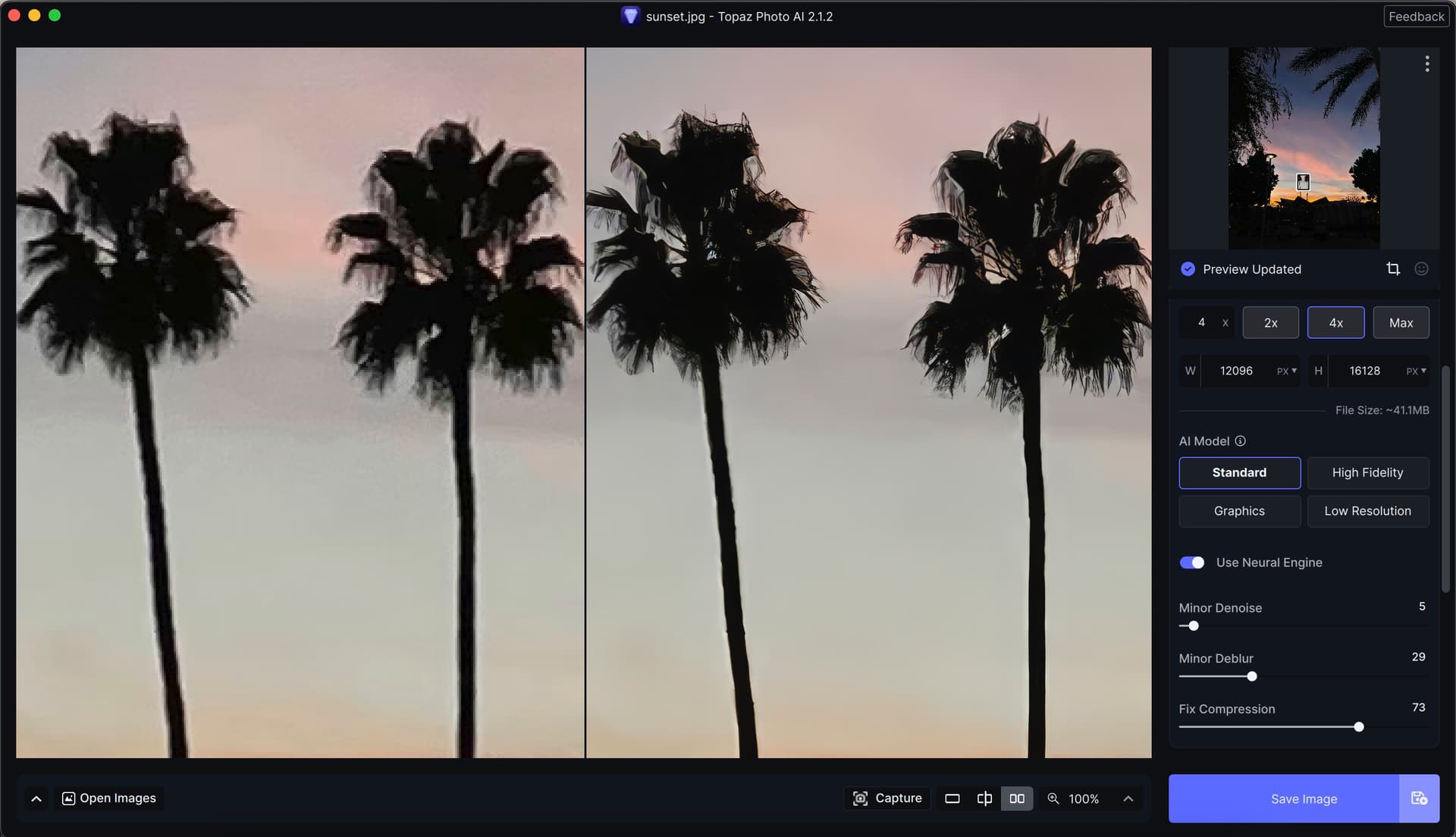
Task: Click the zoom magnifier icon
Action: click(x=1053, y=798)
